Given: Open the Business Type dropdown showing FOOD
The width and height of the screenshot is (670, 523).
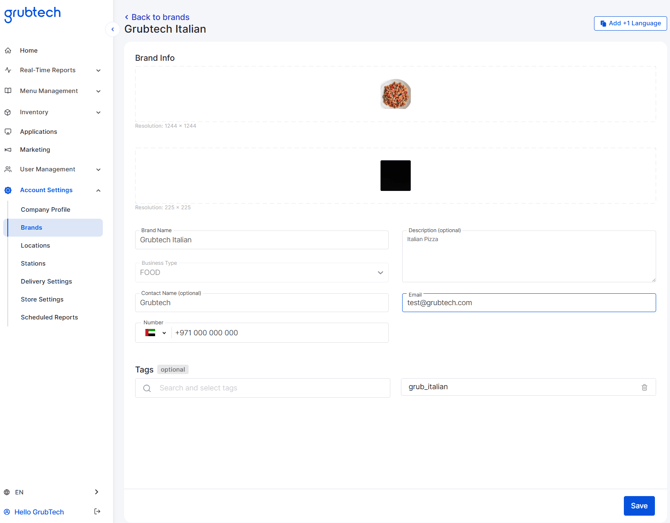Looking at the screenshot, I should tap(262, 273).
